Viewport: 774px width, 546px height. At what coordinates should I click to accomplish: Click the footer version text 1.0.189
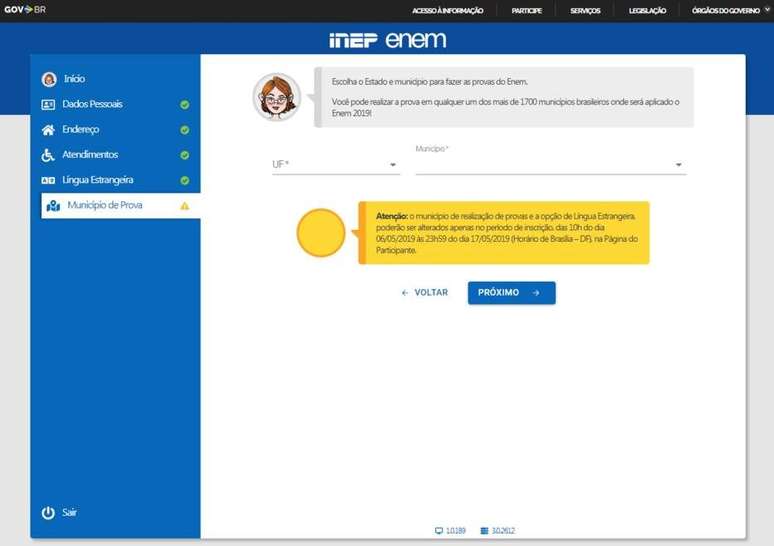(x=456, y=531)
